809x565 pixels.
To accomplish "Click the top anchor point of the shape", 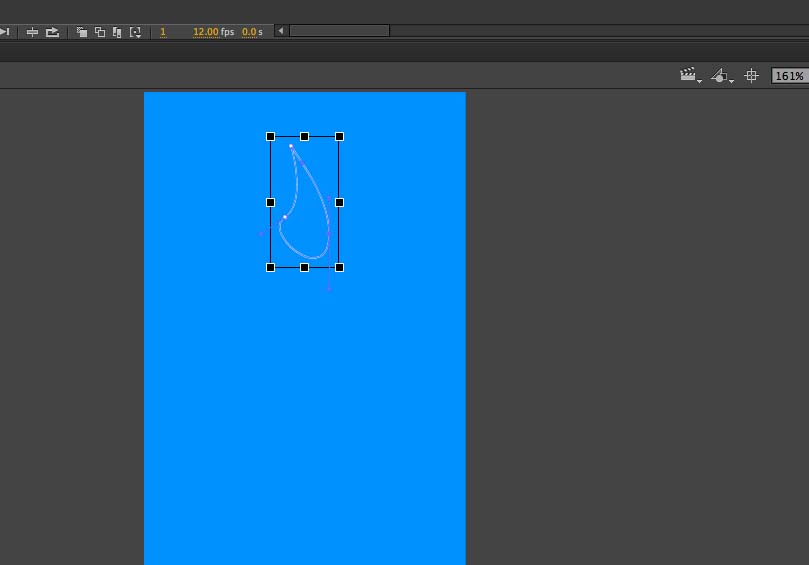I will pos(291,147).
